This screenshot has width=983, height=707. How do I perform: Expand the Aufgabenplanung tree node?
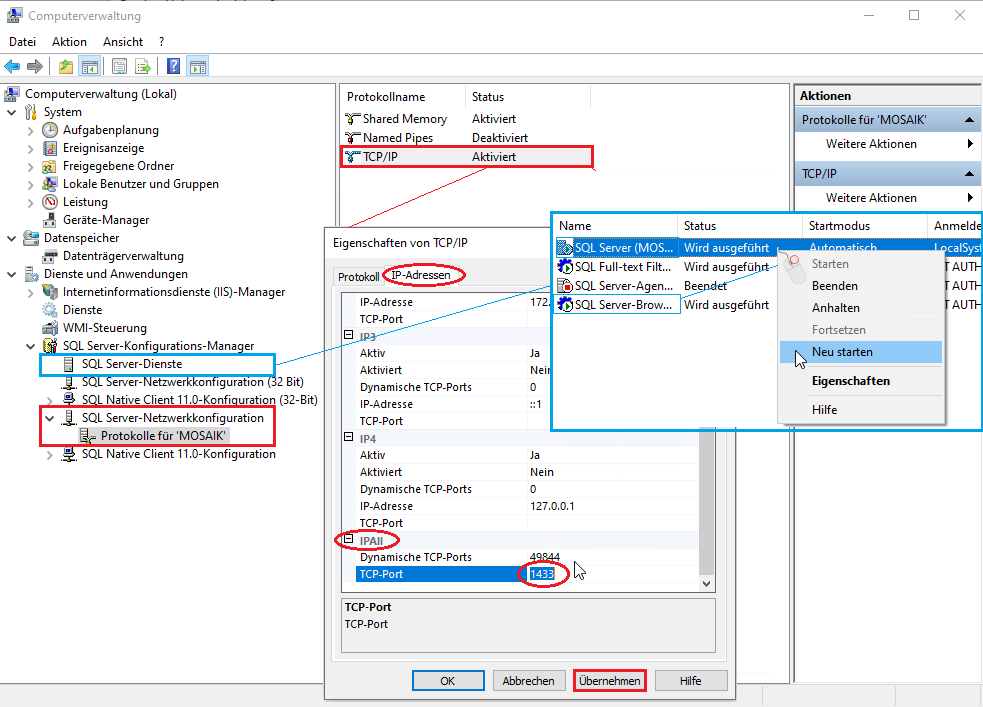[30, 130]
